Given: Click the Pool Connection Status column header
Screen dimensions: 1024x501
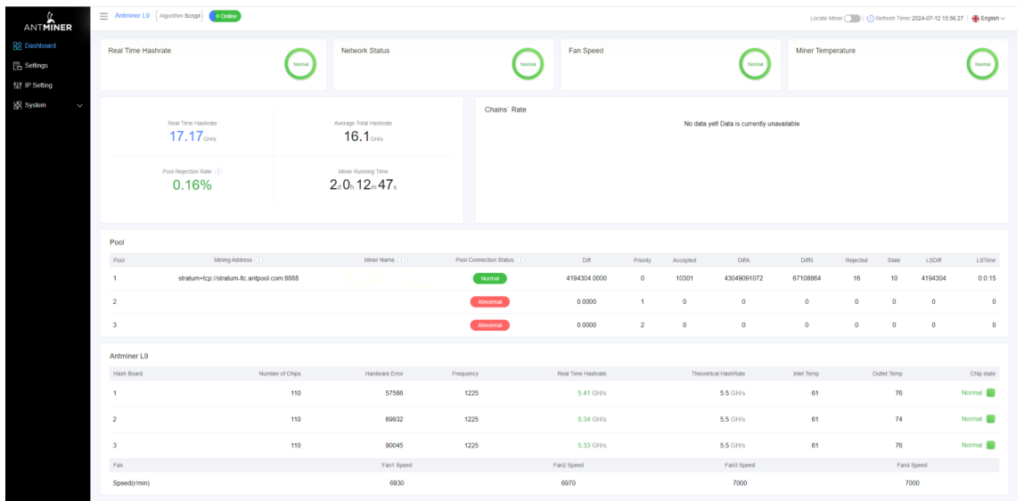Looking at the screenshot, I should click(485, 260).
